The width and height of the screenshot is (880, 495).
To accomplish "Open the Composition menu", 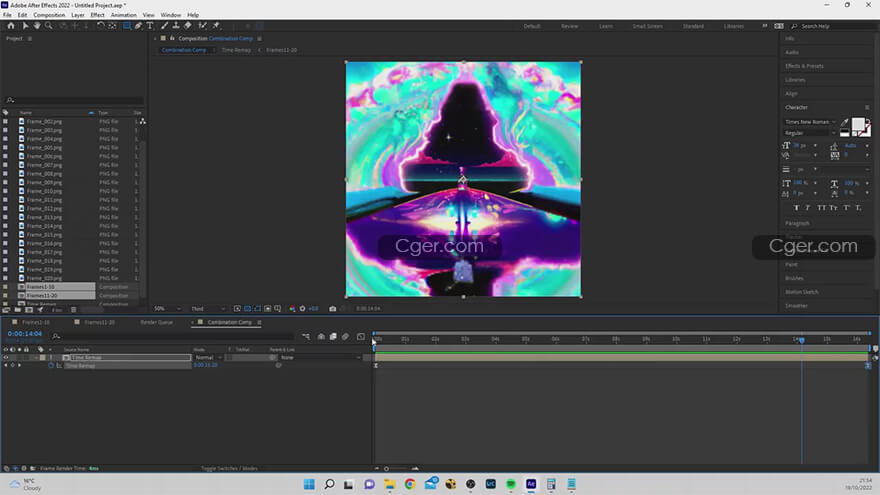I will [49, 15].
